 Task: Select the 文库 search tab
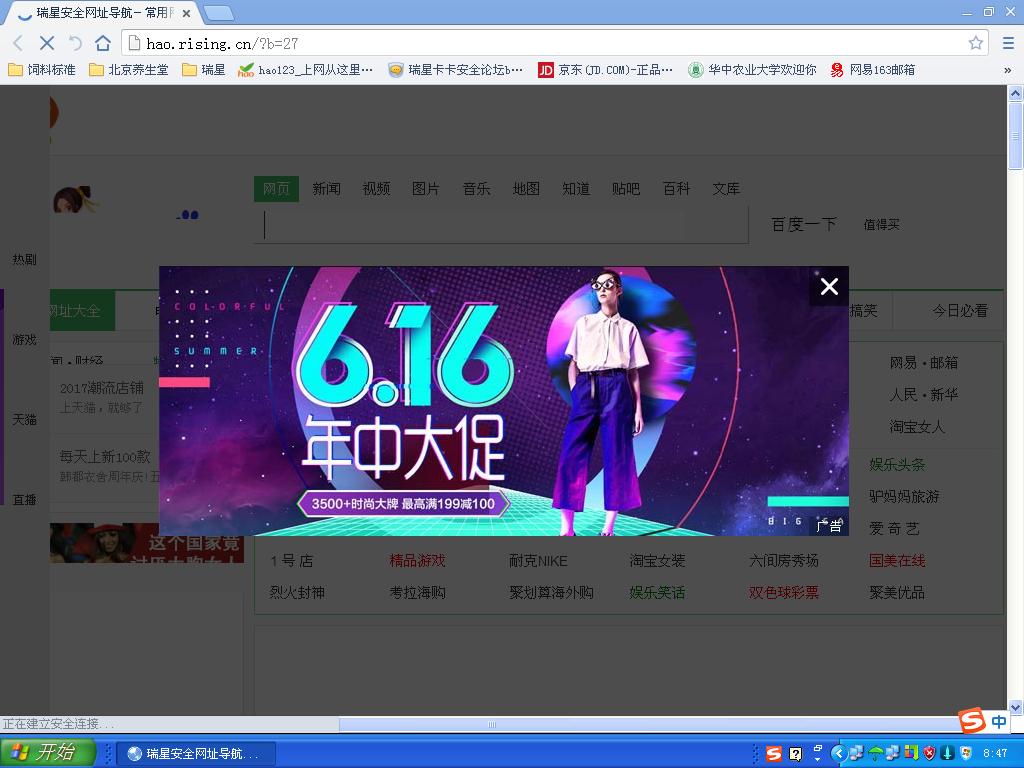click(726, 189)
